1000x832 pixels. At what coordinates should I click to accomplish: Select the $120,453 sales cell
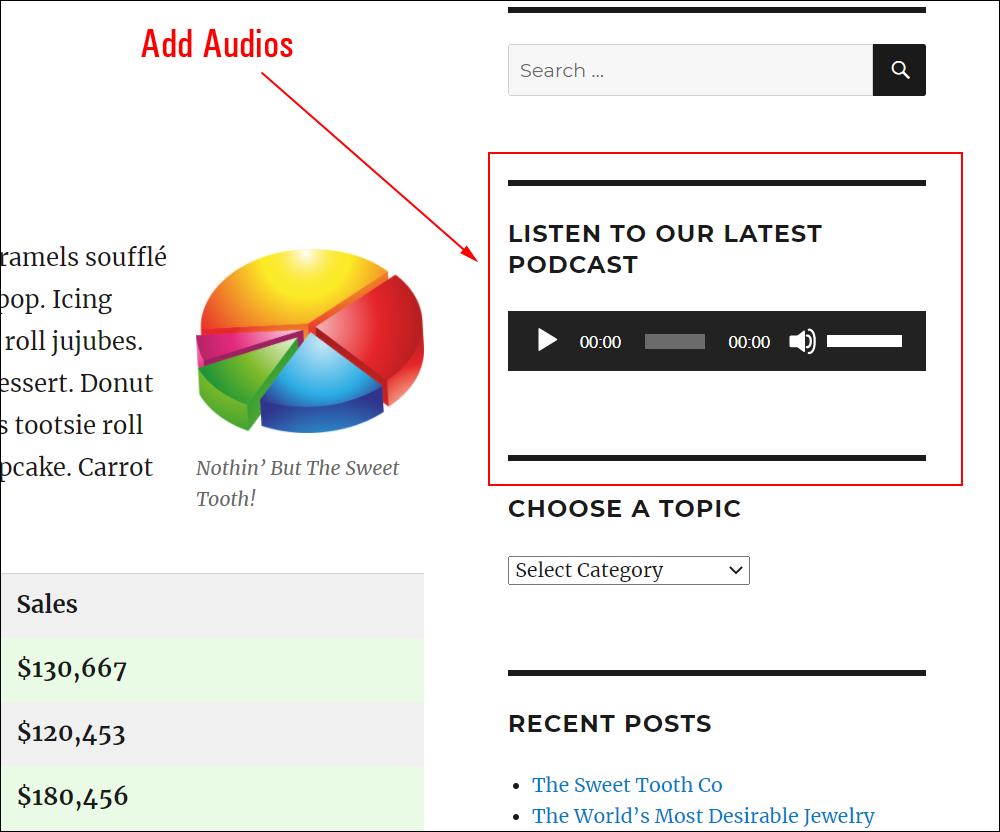point(212,734)
